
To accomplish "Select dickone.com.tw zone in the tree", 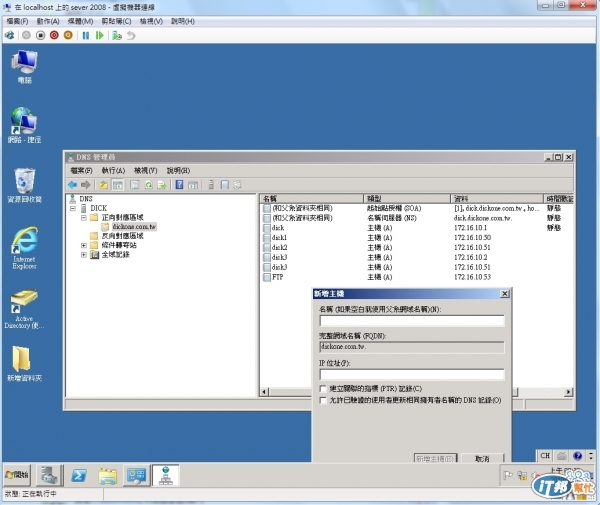I will point(134,227).
